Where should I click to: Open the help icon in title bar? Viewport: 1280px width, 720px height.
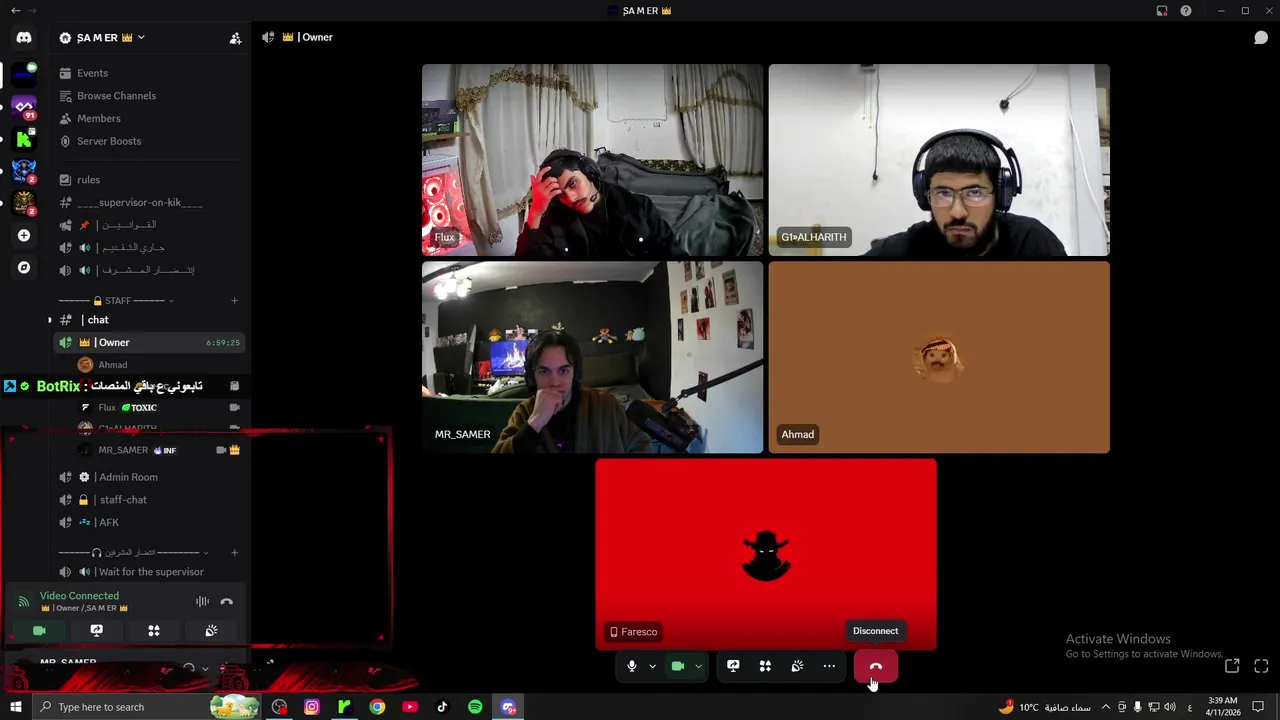coord(1186,11)
